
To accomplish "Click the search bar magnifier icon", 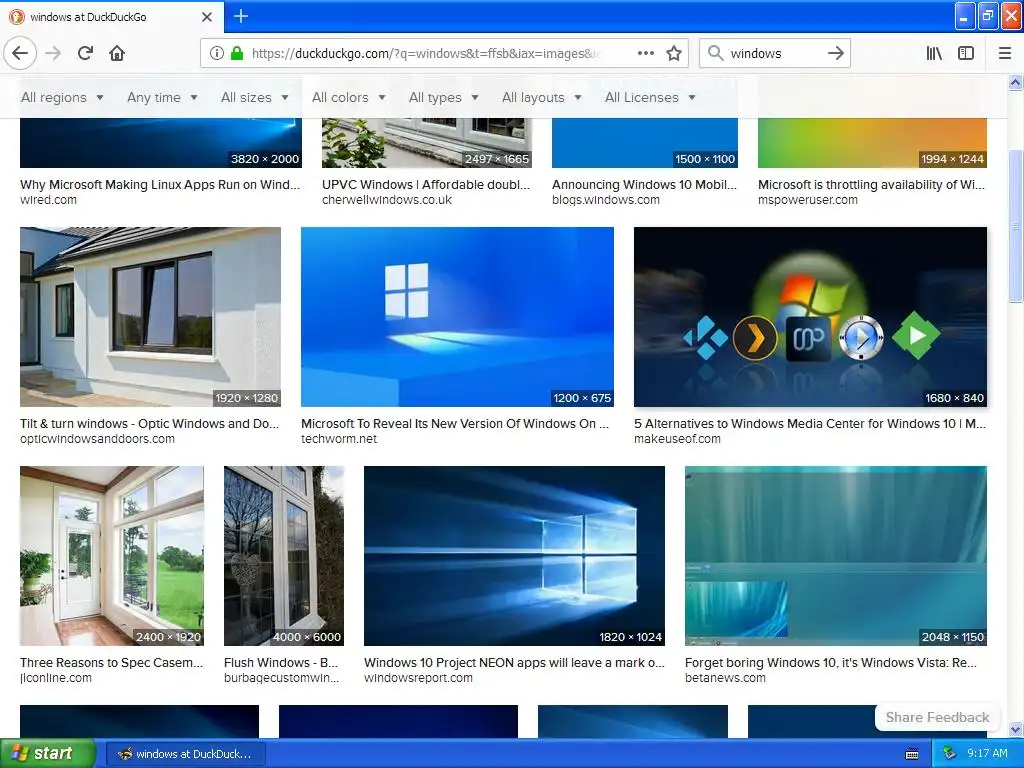I will [x=716, y=54].
